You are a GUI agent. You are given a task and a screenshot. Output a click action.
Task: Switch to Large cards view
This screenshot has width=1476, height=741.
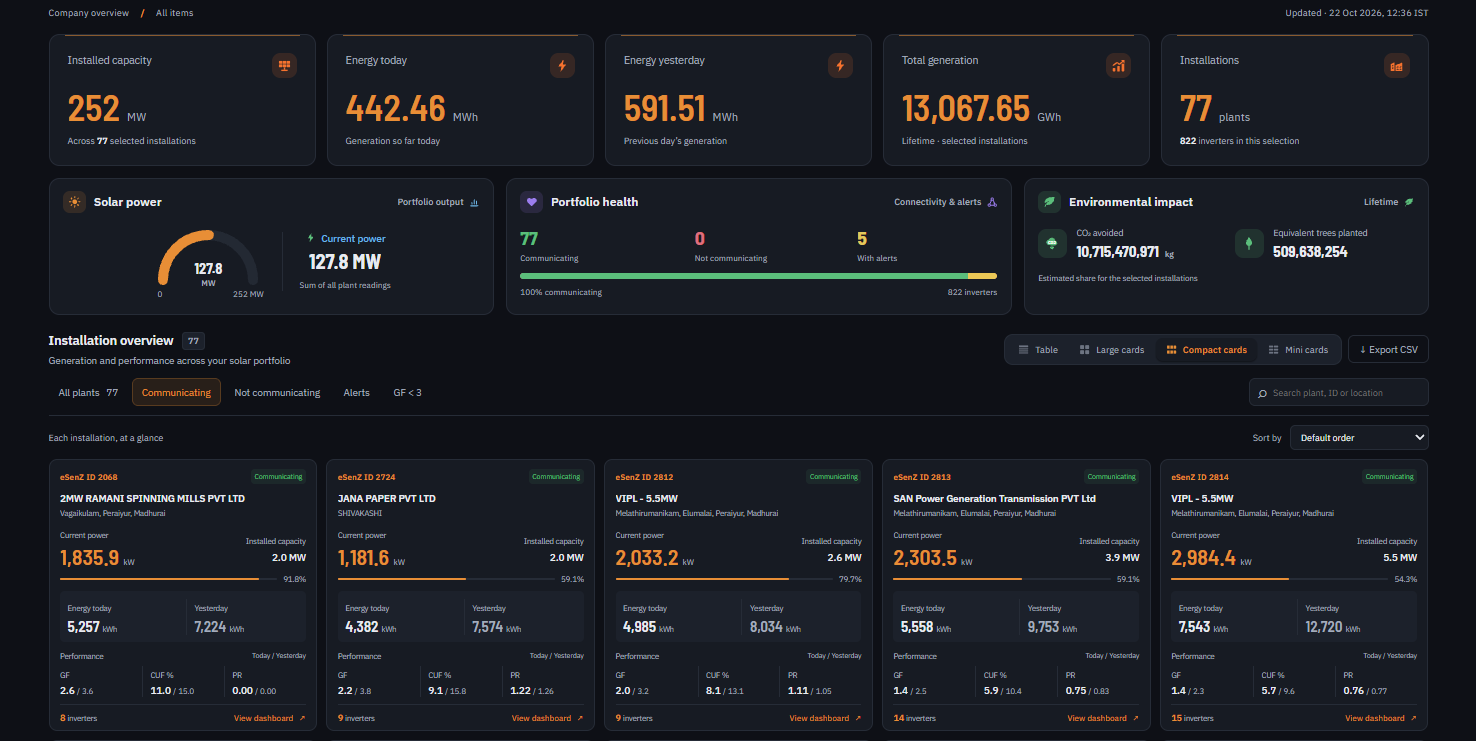1111,350
